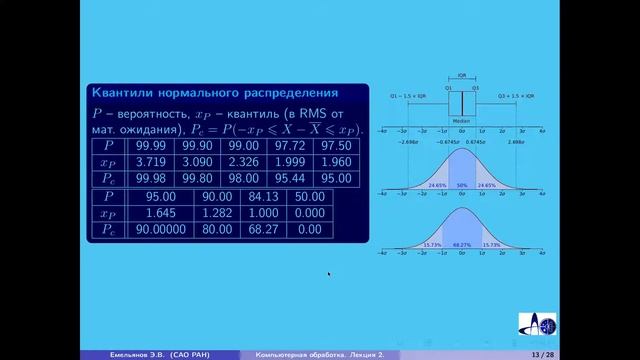Screen dimensions: 640x360
Task: Select the table cell 99.00
Action: point(243,146)
